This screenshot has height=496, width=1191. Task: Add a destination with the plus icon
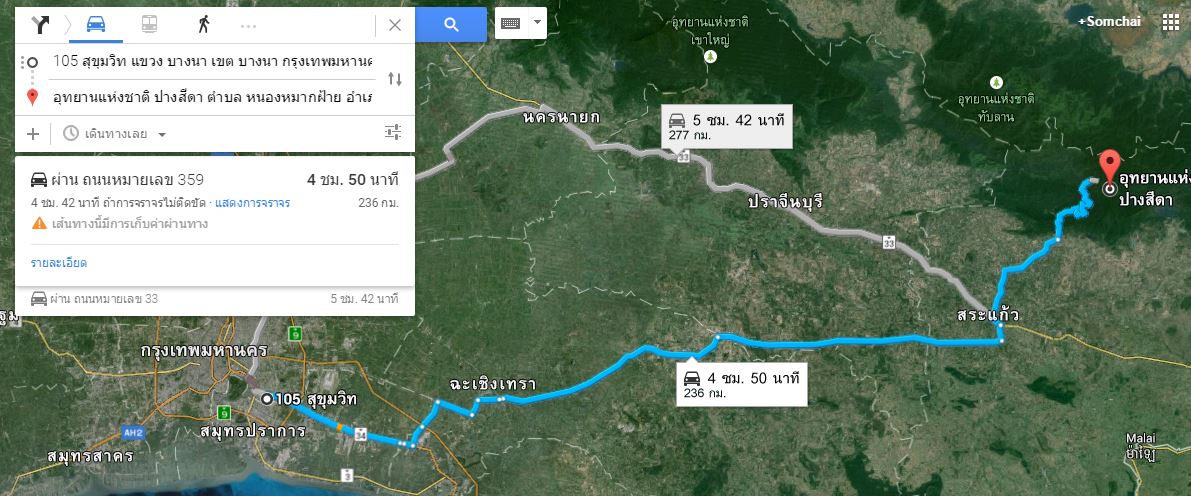click(33, 134)
